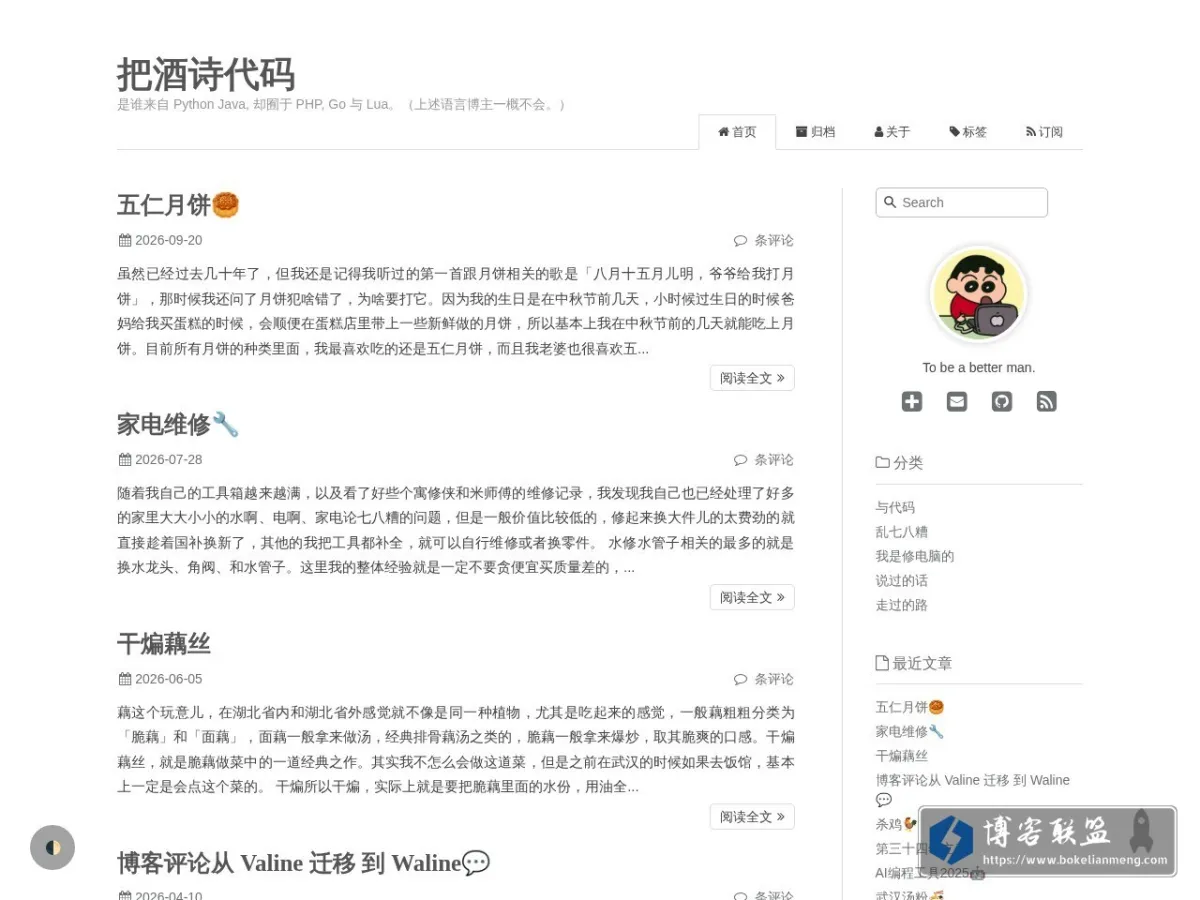Image resolution: width=1200 pixels, height=900 pixels.
Task: Select category 走过的路 in sidebar
Action: (902, 605)
